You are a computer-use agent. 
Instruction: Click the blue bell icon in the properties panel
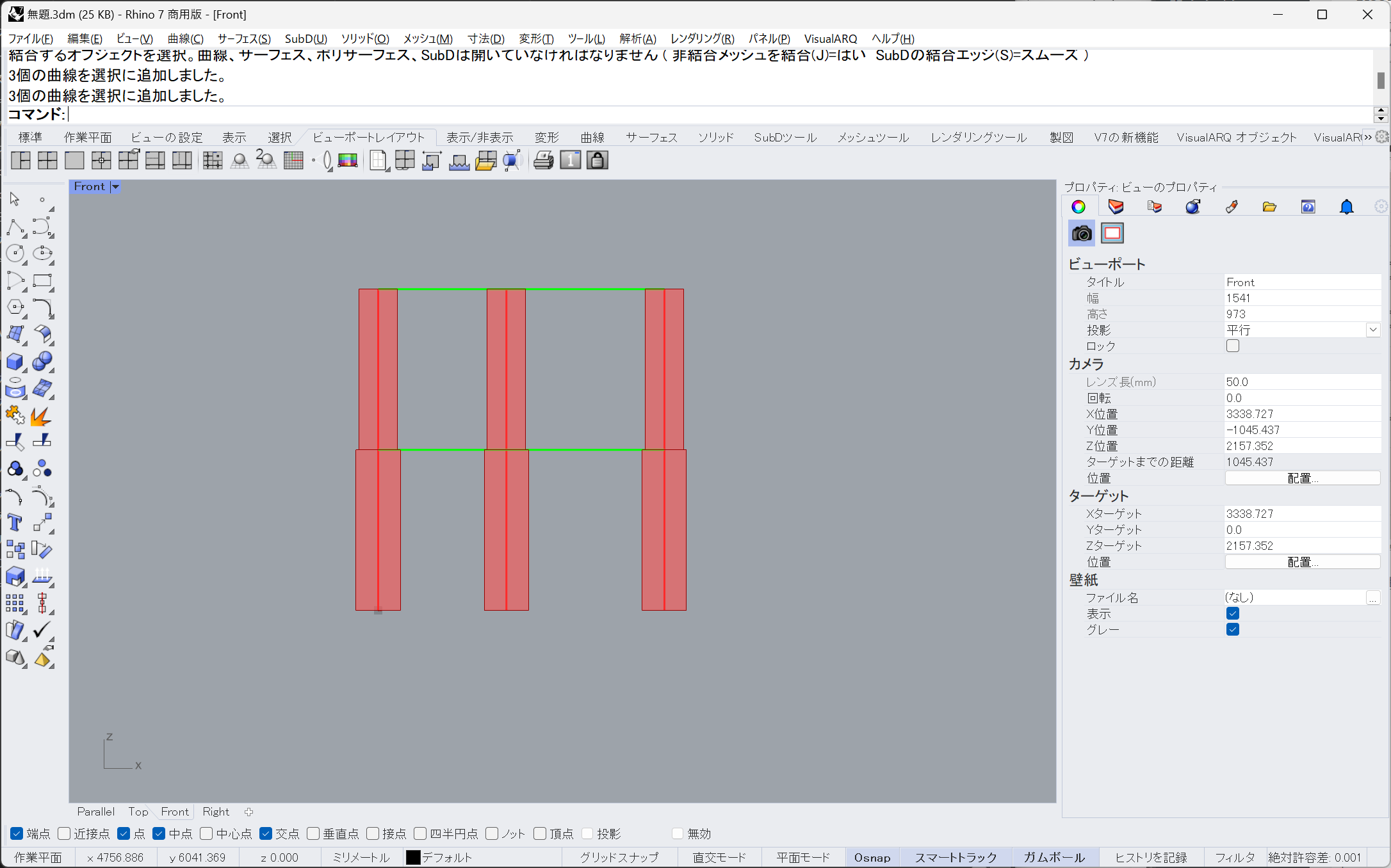pos(1346,207)
